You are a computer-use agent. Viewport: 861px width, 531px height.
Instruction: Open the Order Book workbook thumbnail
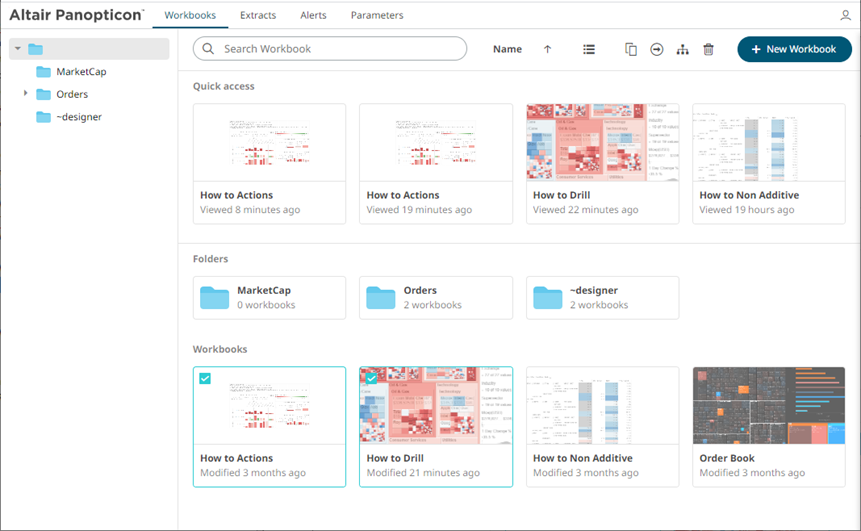coord(769,405)
